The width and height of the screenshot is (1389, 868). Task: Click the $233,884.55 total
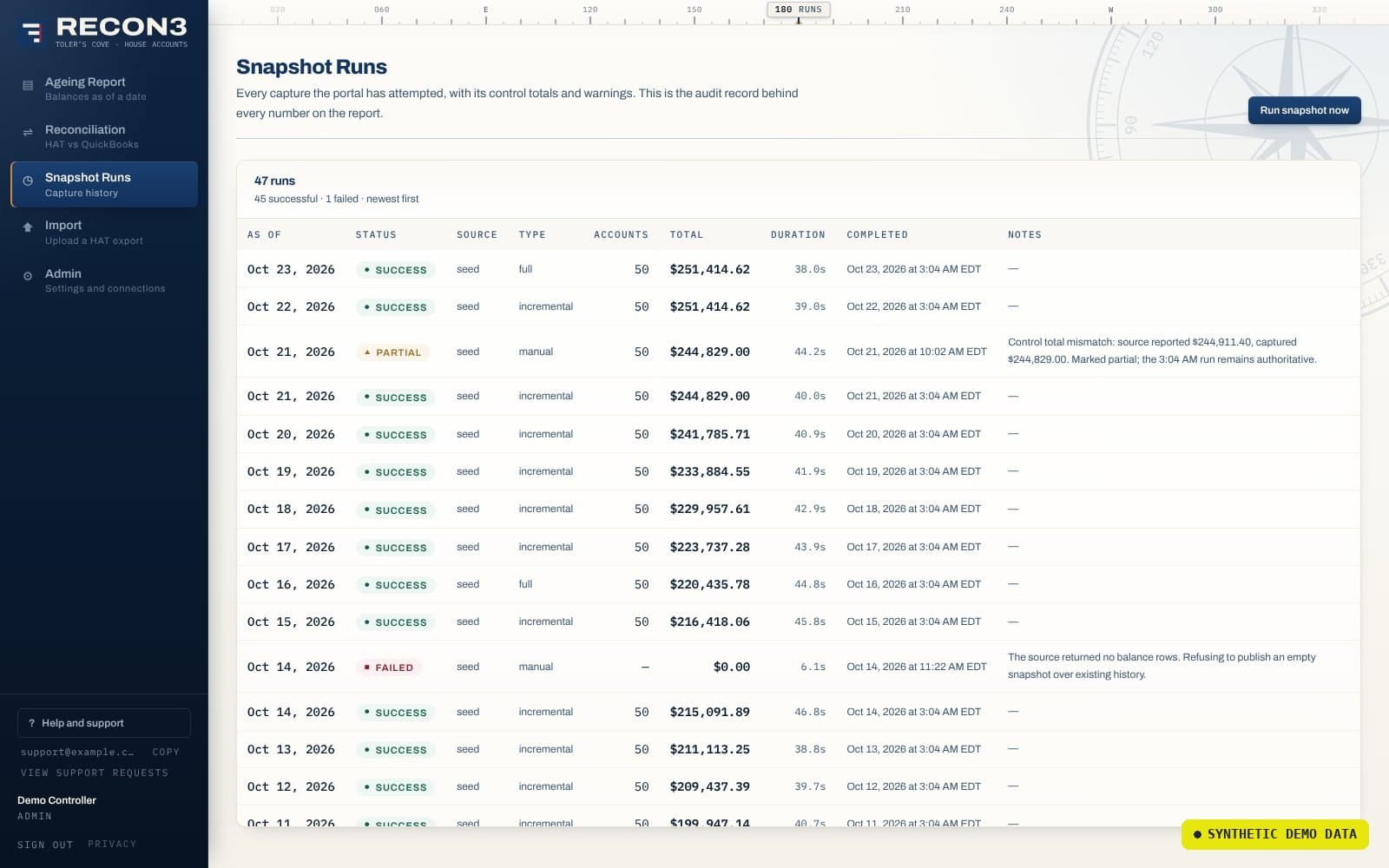709,471
